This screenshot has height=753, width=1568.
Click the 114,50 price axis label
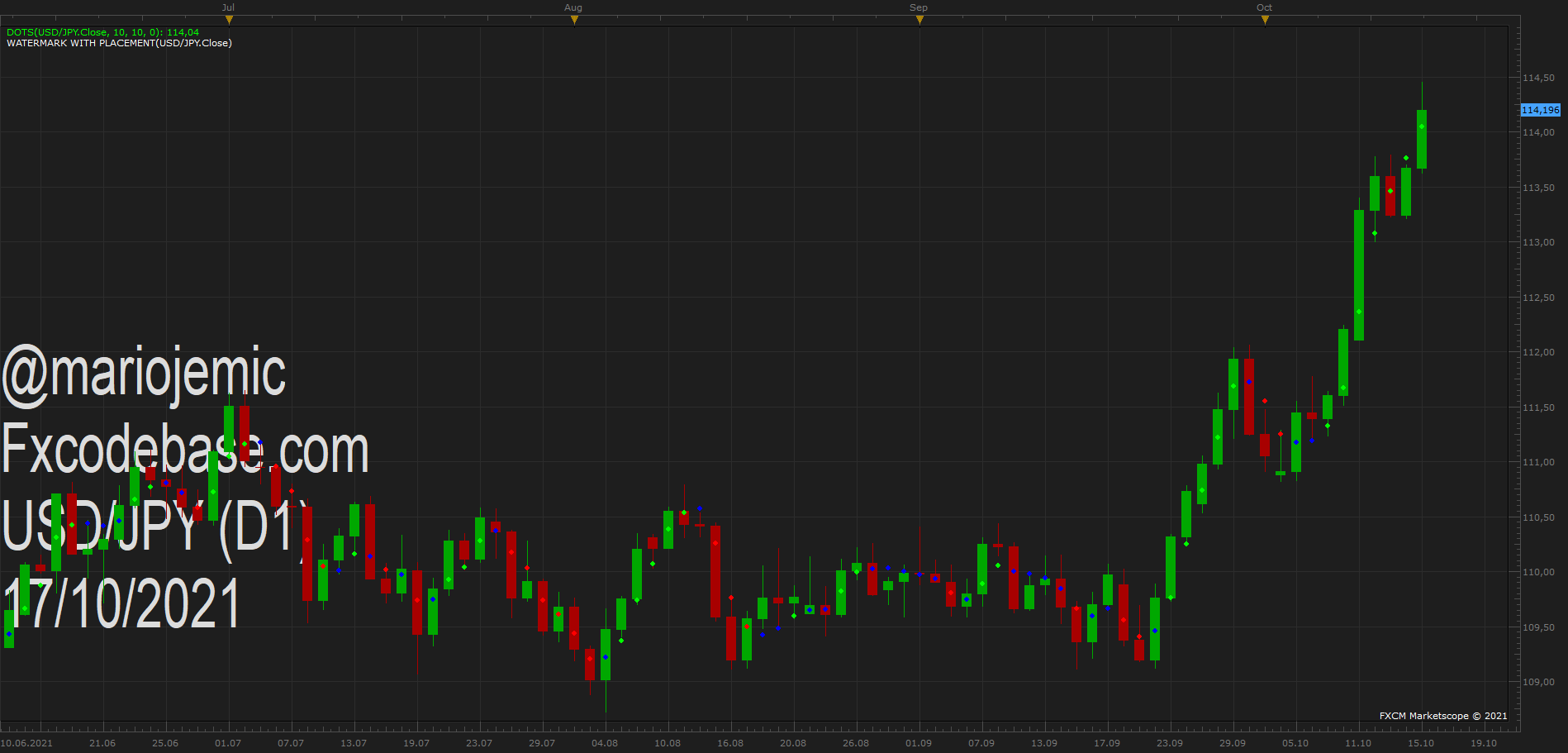click(1538, 78)
